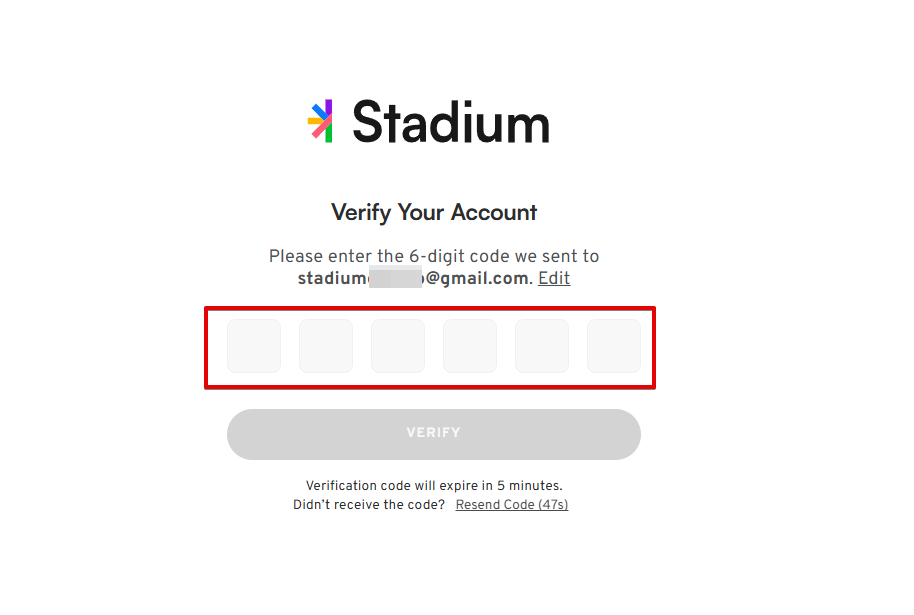Click the Stadium wordmark text
This screenshot has width=914, height=615.
pyautogui.click(x=450, y=123)
